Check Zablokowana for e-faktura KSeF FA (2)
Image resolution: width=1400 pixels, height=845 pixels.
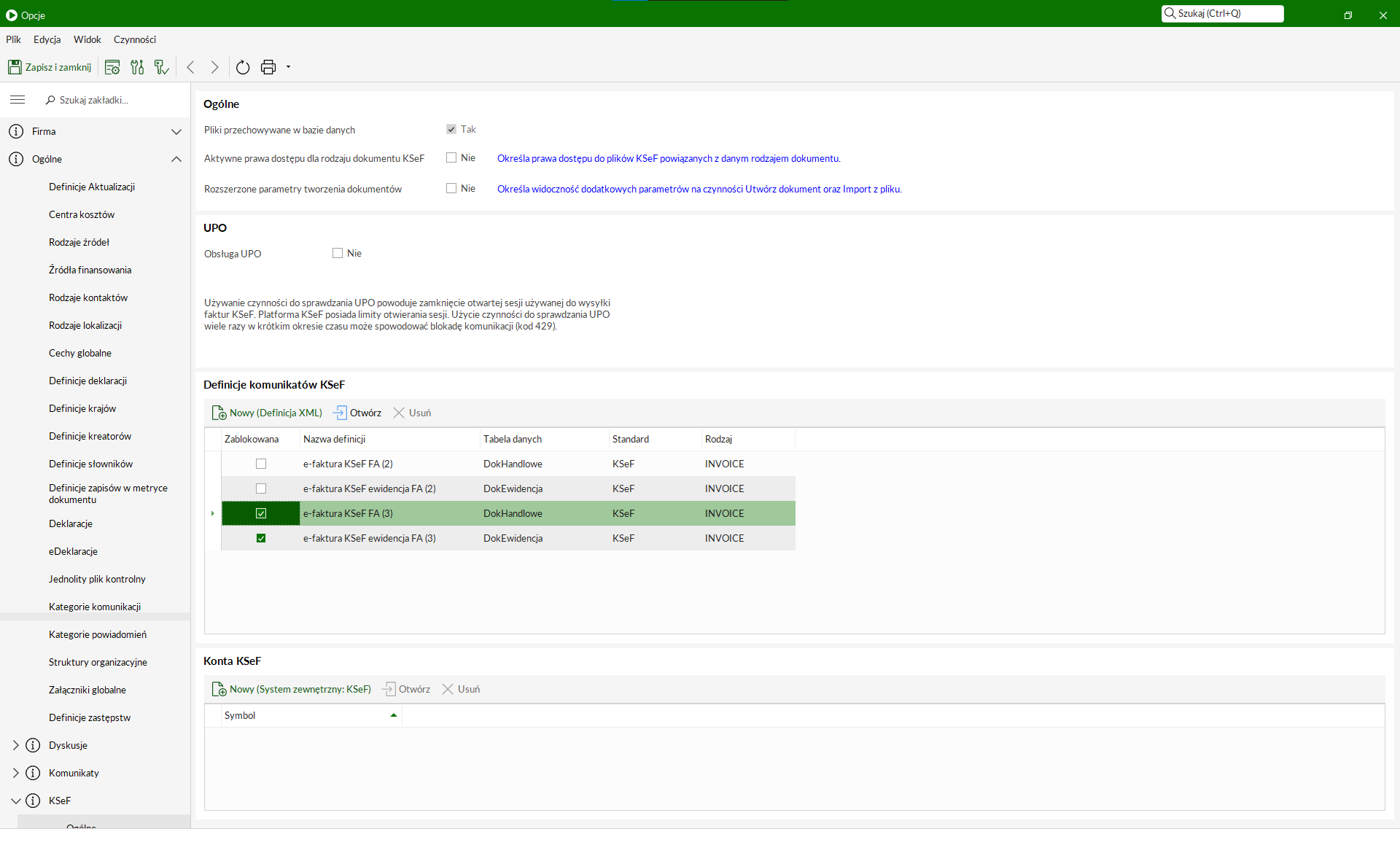click(261, 464)
